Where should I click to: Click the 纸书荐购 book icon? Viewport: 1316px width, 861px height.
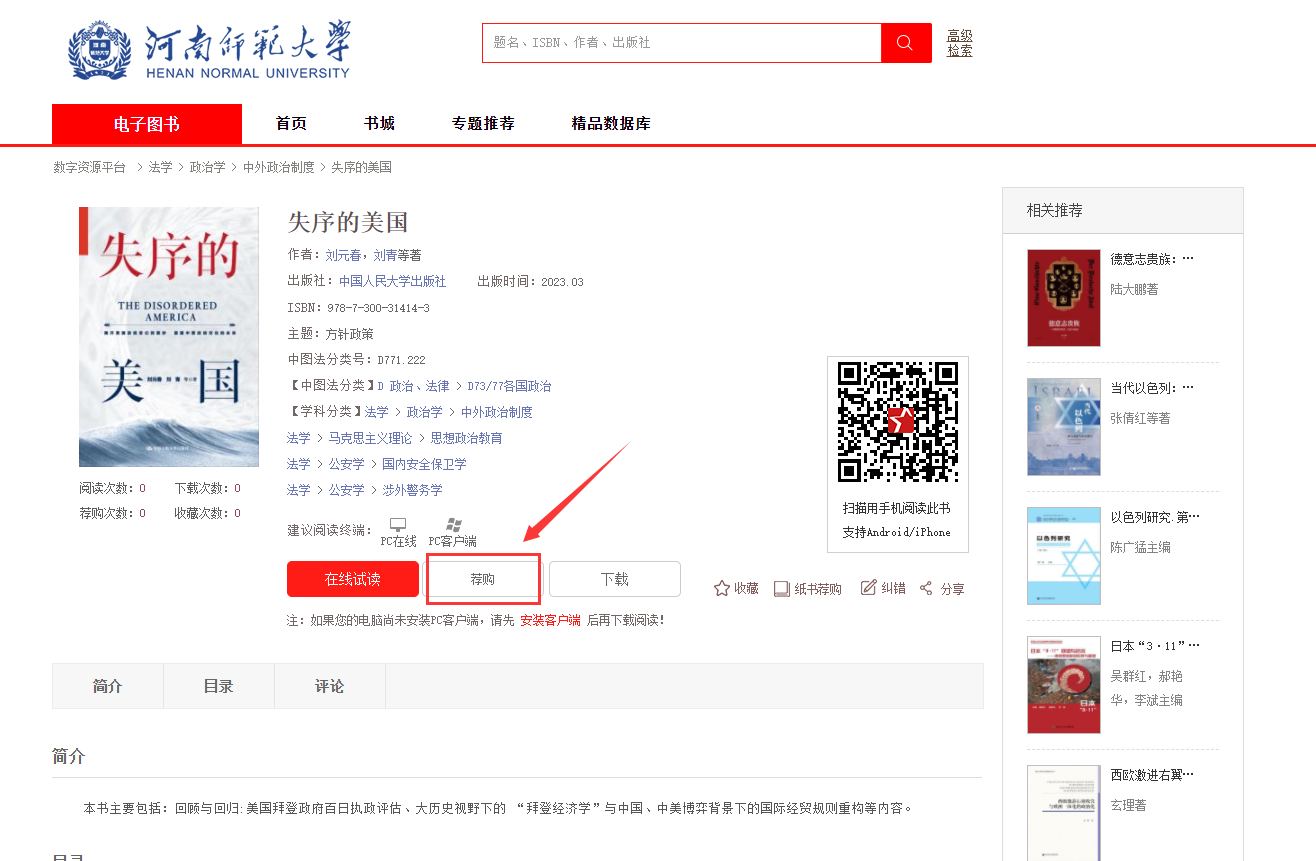[782, 589]
